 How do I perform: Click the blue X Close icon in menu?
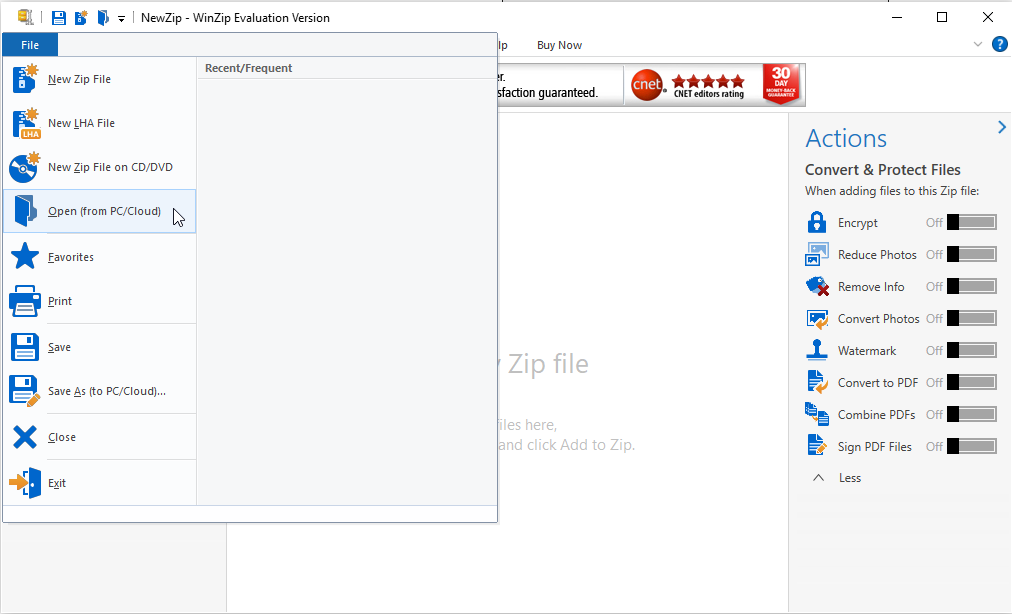[x=25, y=437]
